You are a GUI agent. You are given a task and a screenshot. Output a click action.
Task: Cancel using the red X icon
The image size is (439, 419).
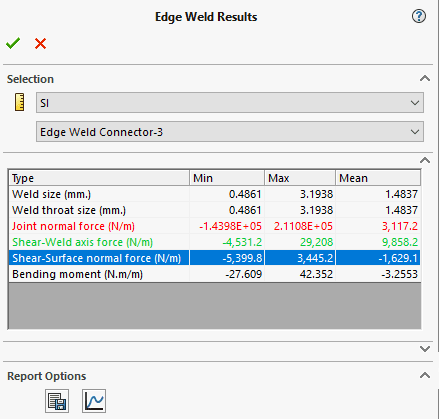pyautogui.click(x=40, y=44)
